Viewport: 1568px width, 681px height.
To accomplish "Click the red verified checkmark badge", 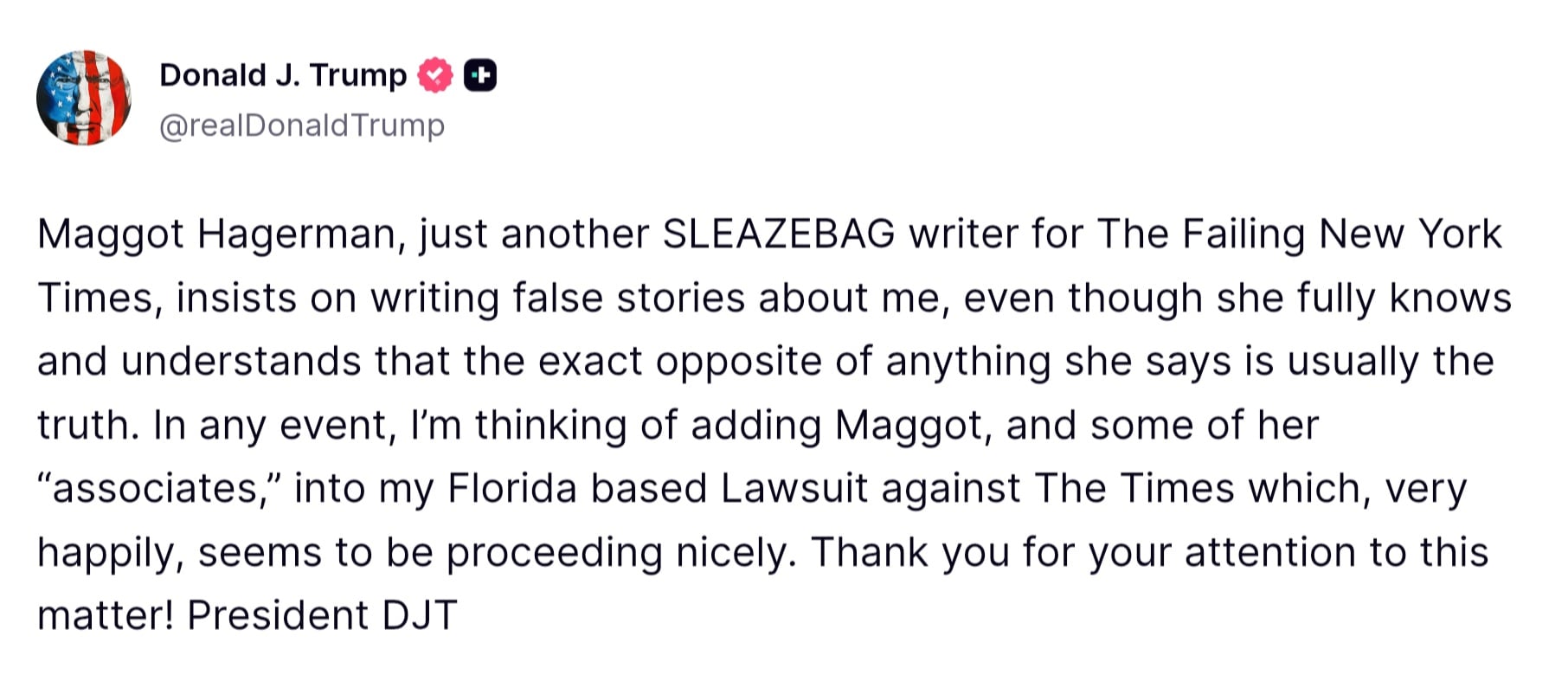I will [434, 76].
